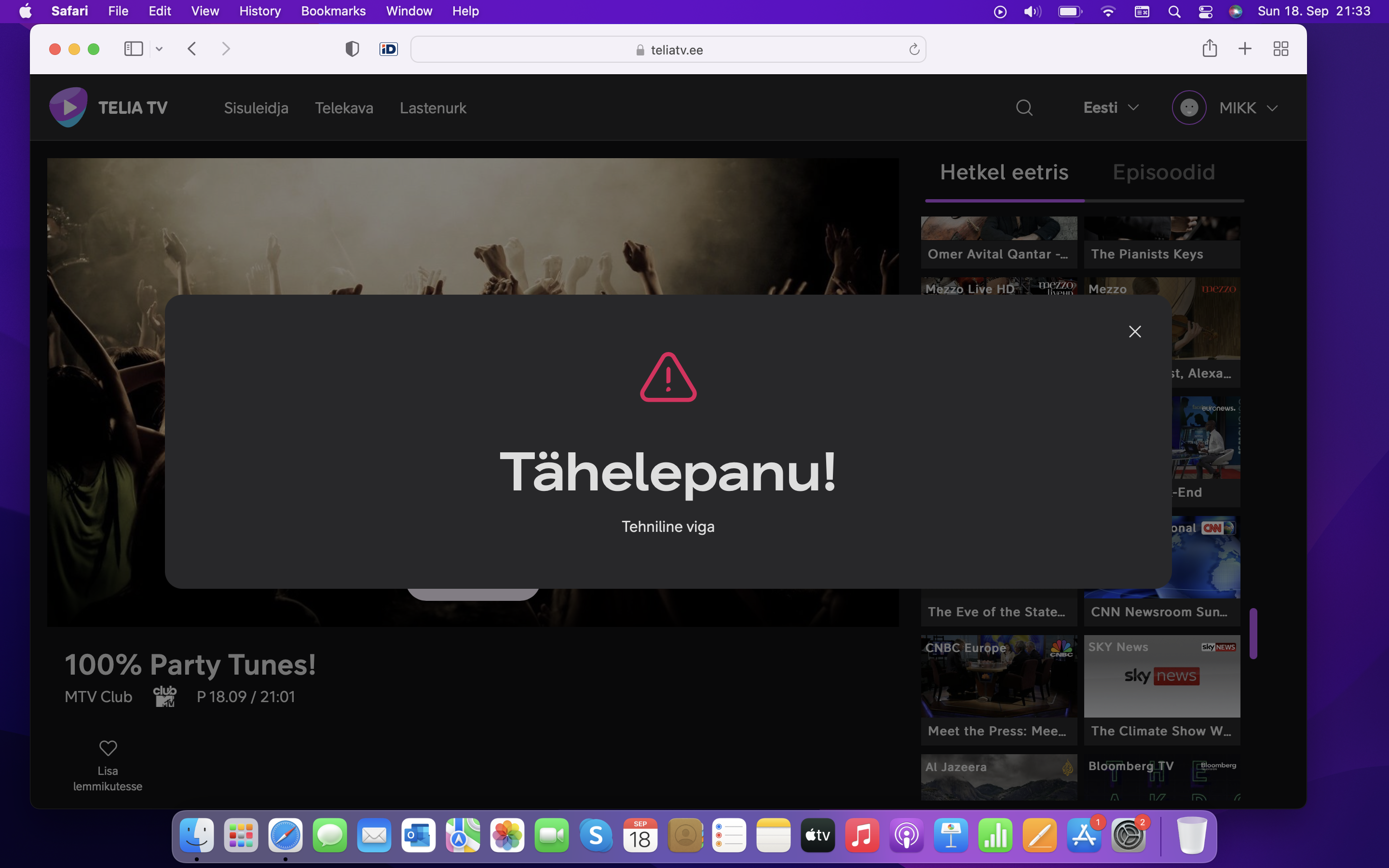Screen dimensions: 1389x868
Task: Show Safari tab overview grid
Action: (1280, 49)
